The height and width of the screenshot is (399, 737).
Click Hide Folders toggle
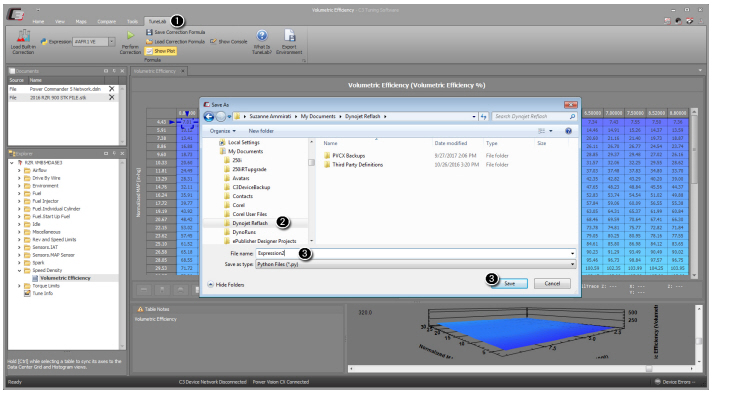pyautogui.click(x=226, y=285)
